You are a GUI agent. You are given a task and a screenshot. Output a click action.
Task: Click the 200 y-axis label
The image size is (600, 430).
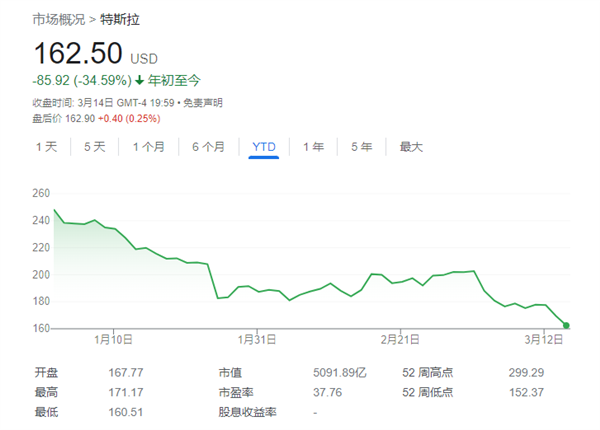coord(41,275)
